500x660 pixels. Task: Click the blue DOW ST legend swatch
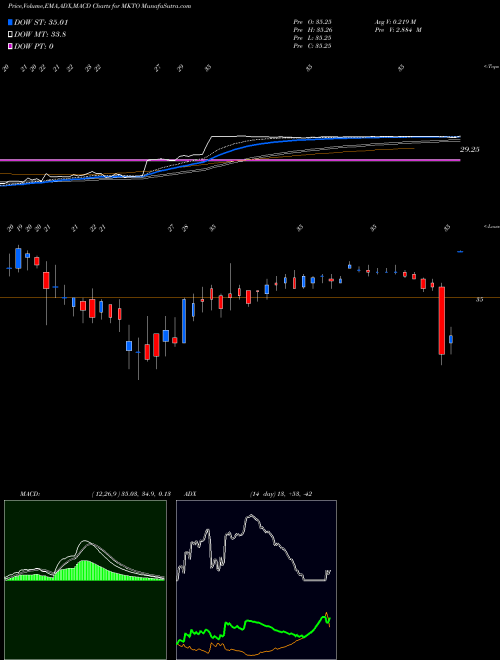[x=11, y=22]
